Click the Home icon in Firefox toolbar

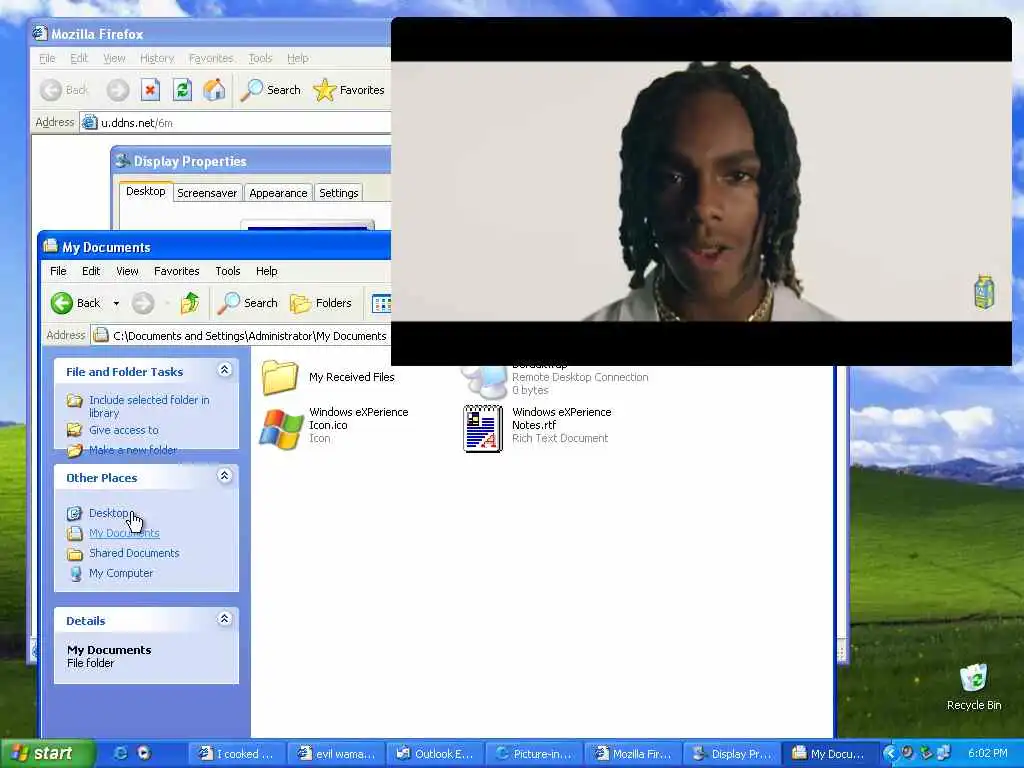tap(214, 90)
